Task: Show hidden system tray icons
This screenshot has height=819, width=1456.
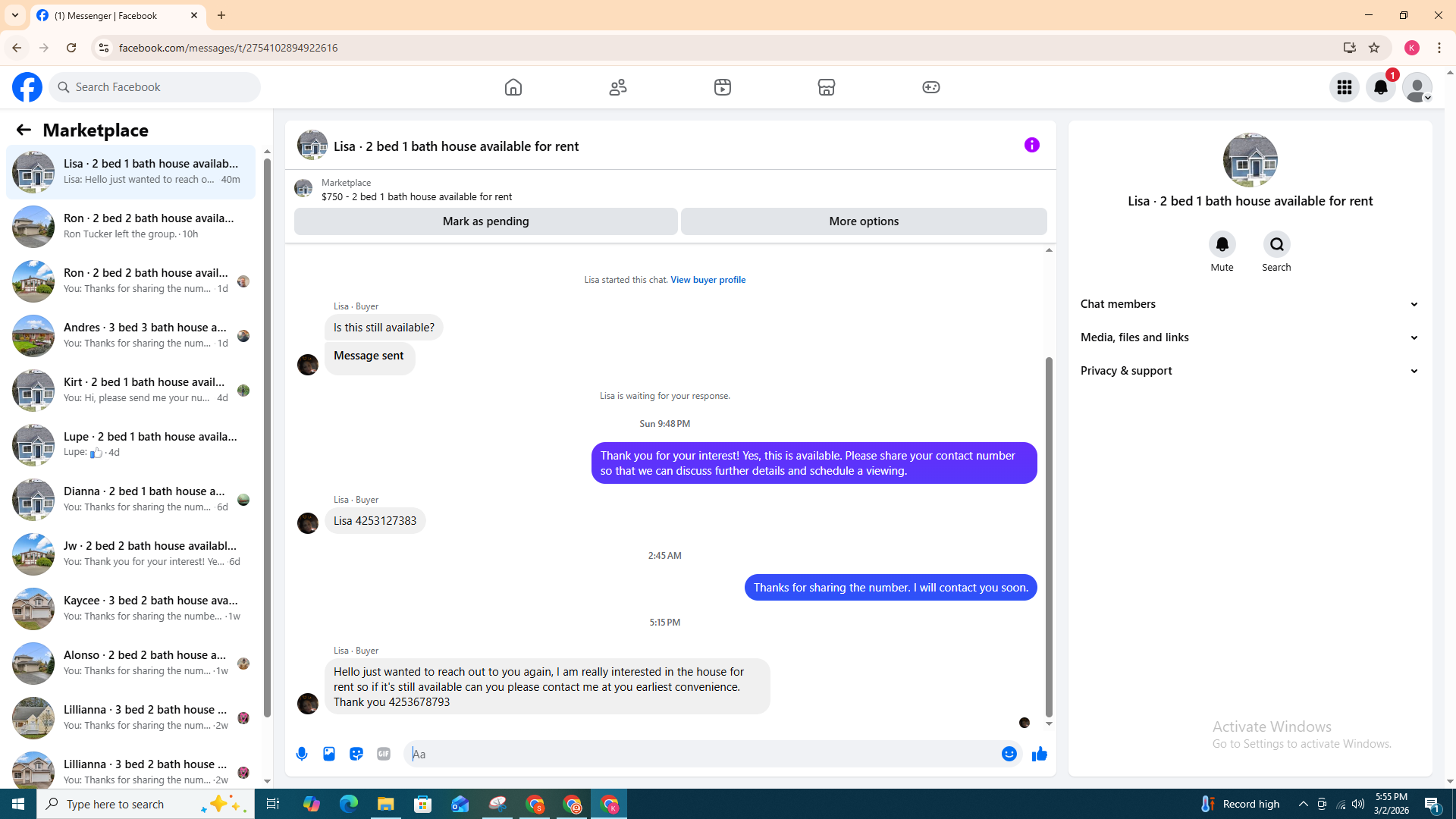Action: click(1304, 804)
